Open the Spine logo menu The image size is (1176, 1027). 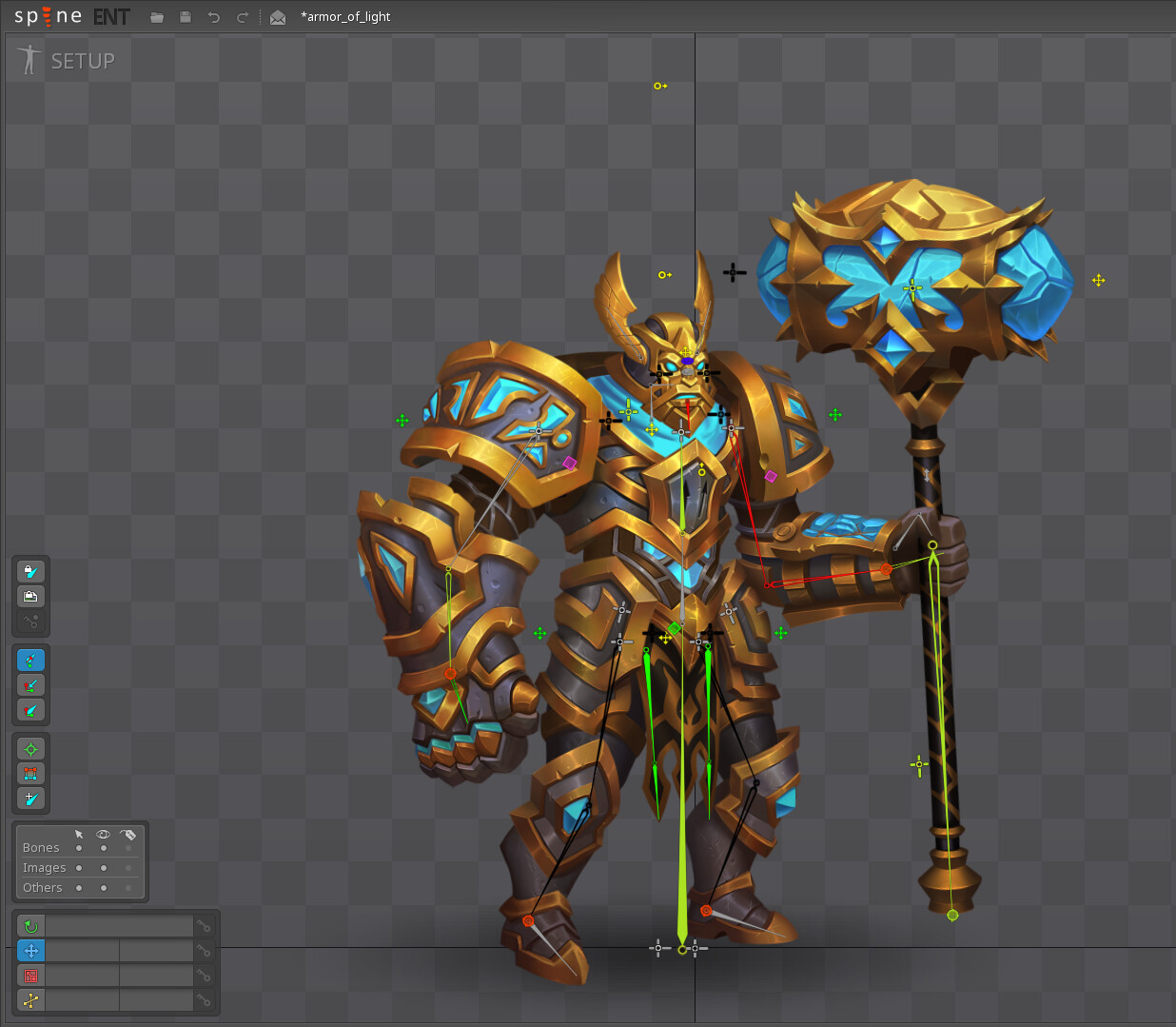(x=46, y=15)
